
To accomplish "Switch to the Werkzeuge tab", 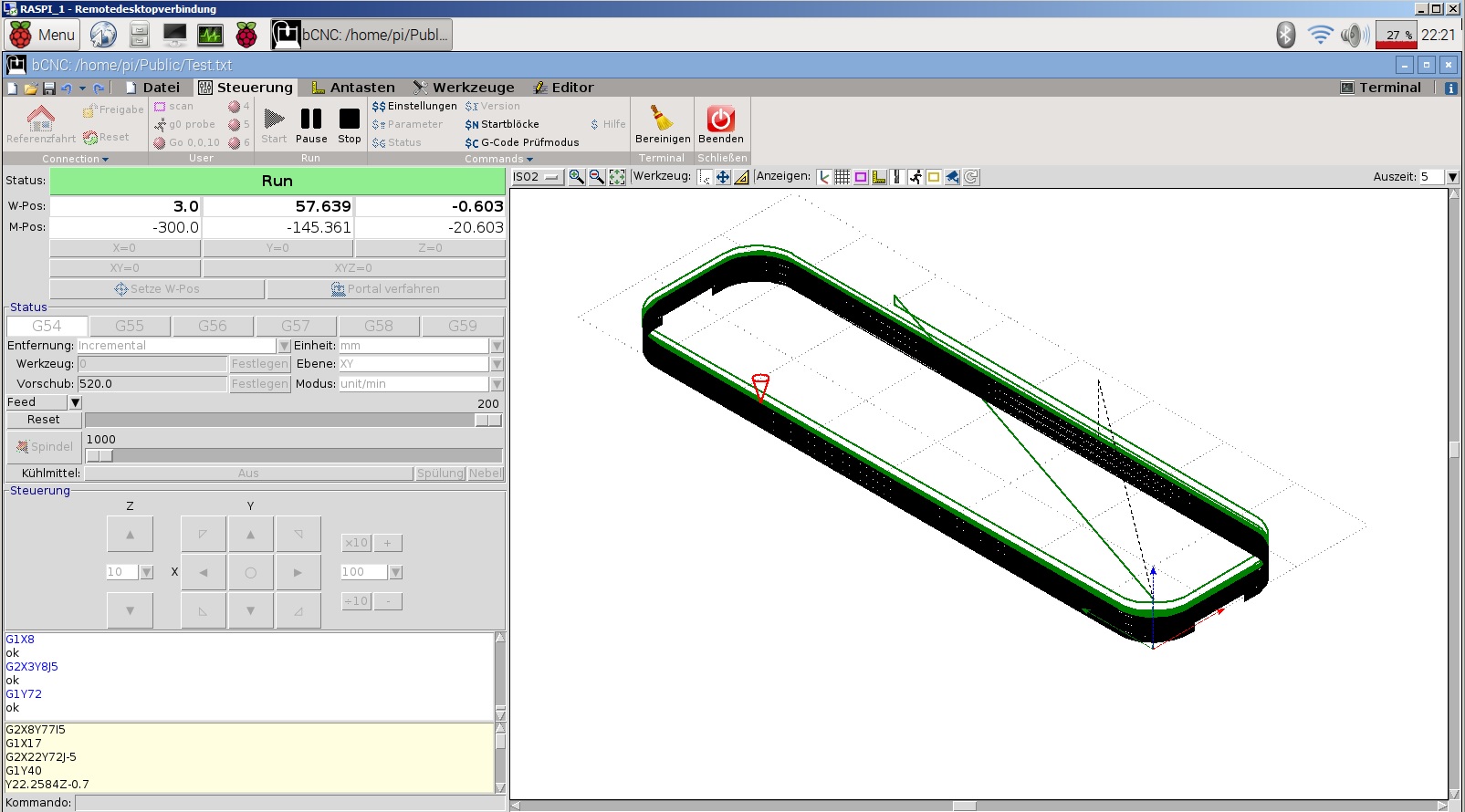I will (x=464, y=88).
